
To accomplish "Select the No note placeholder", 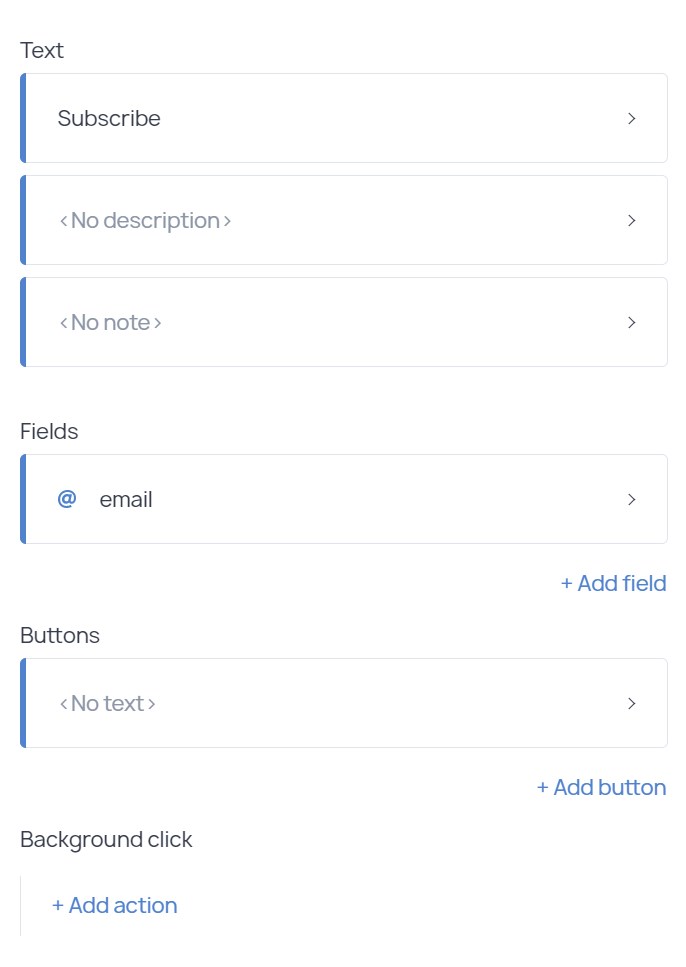I will [111, 322].
